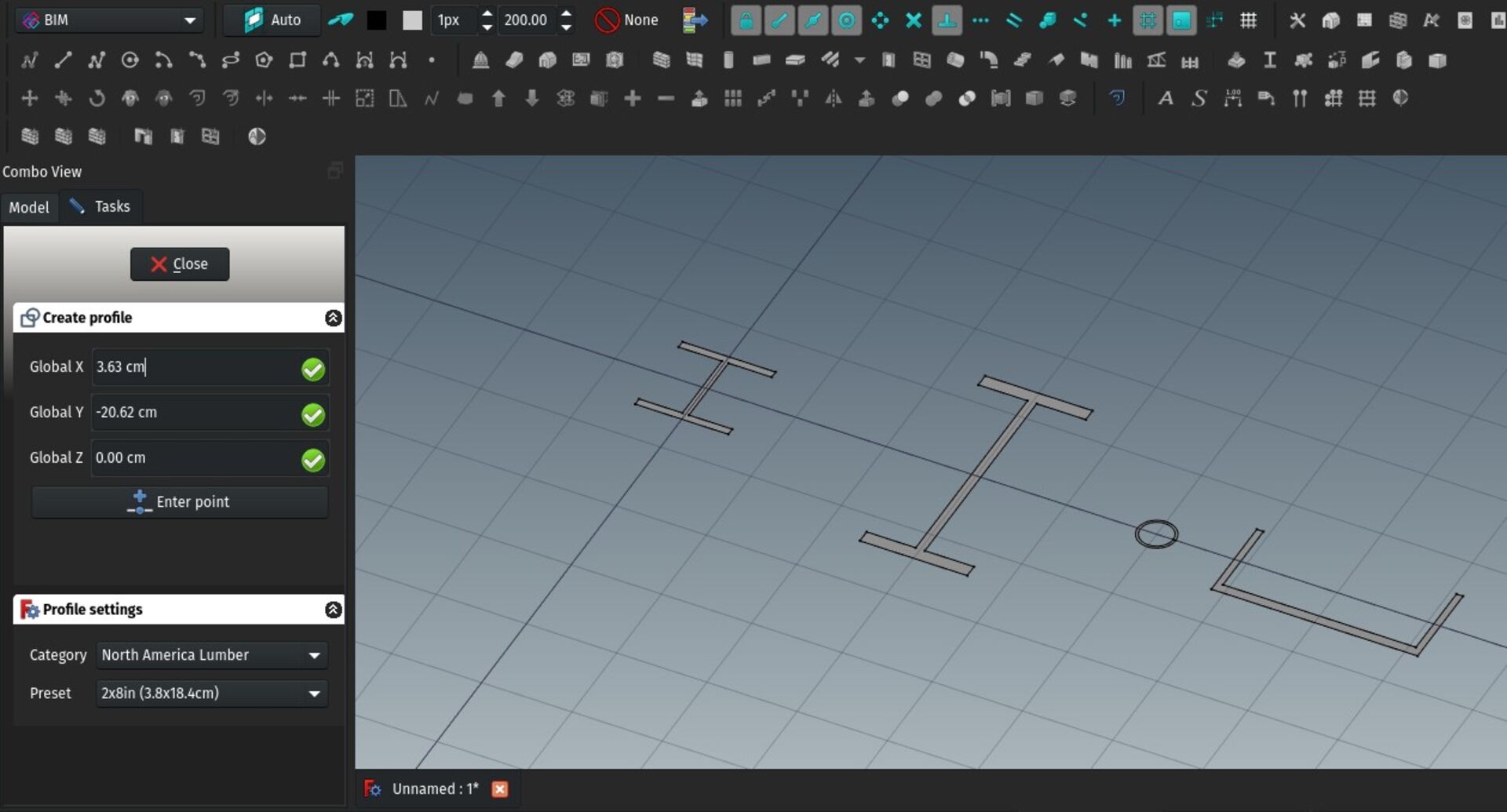1507x812 pixels.
Task: Decrease the 200.00 value with down arrow
Action: [x=567, y=27]
